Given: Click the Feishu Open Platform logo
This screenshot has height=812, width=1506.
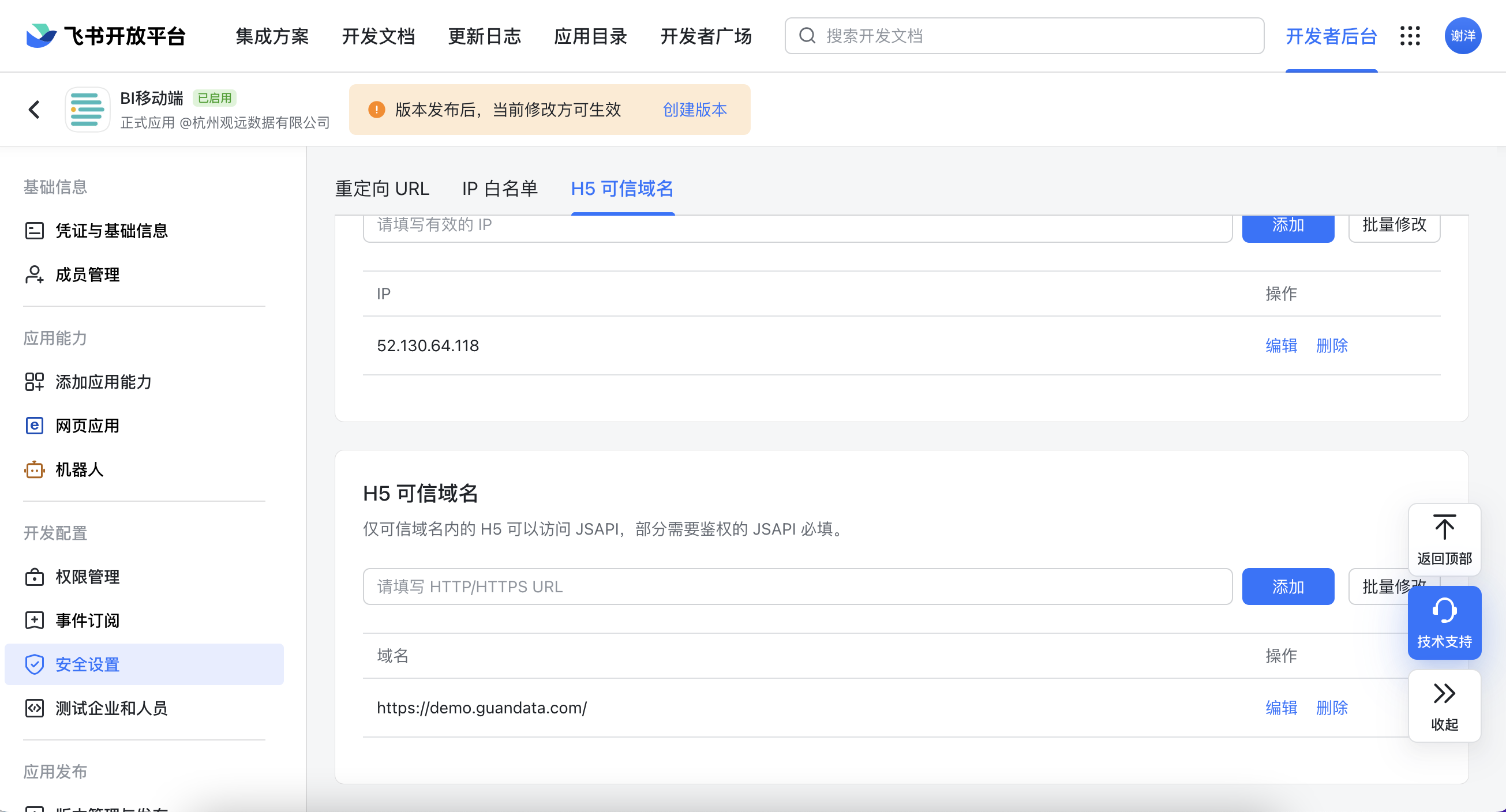Looking at the screenshot, I should click(105, 36).
